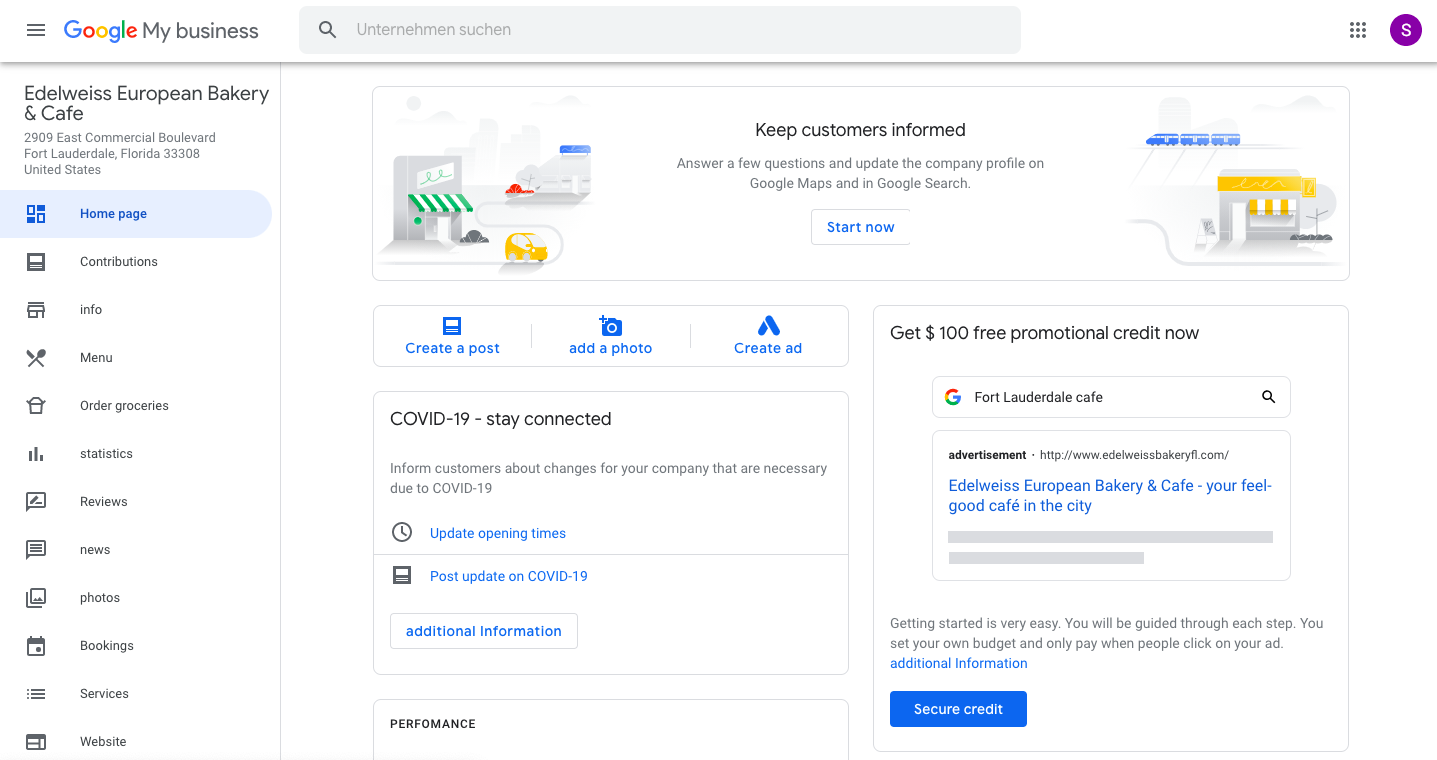Open the Google apps grid
This screenshot has height=760, width=1437.
point(1357,30)
